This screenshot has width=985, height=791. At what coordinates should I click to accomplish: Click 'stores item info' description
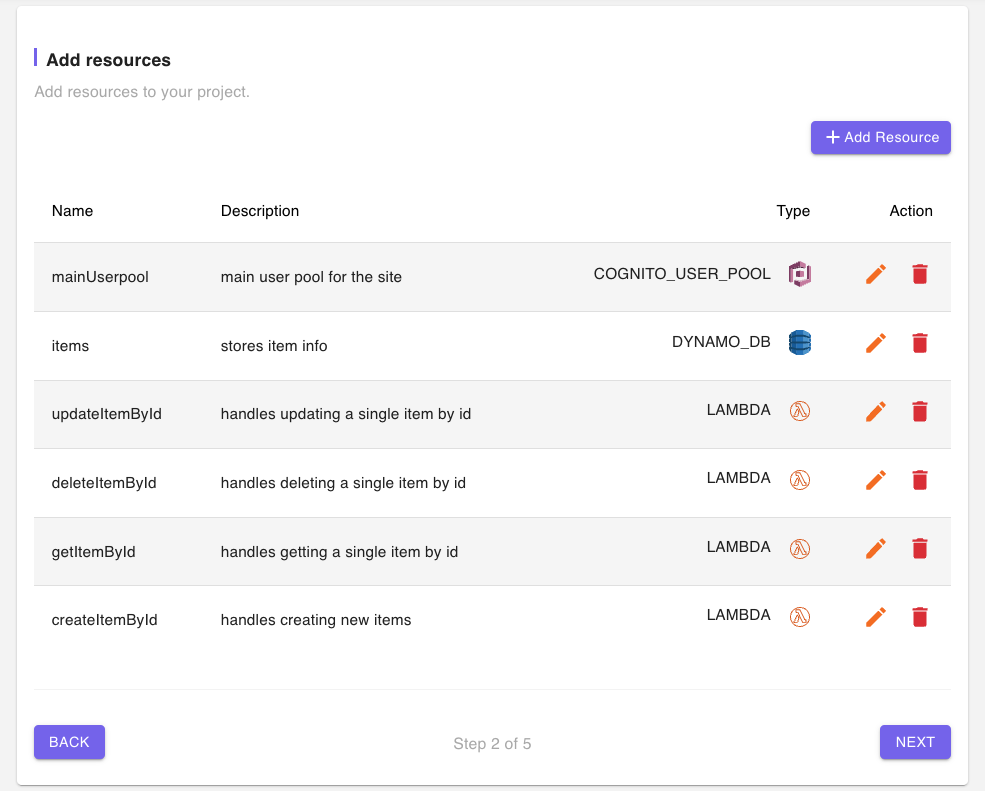[x=274, y=346]
